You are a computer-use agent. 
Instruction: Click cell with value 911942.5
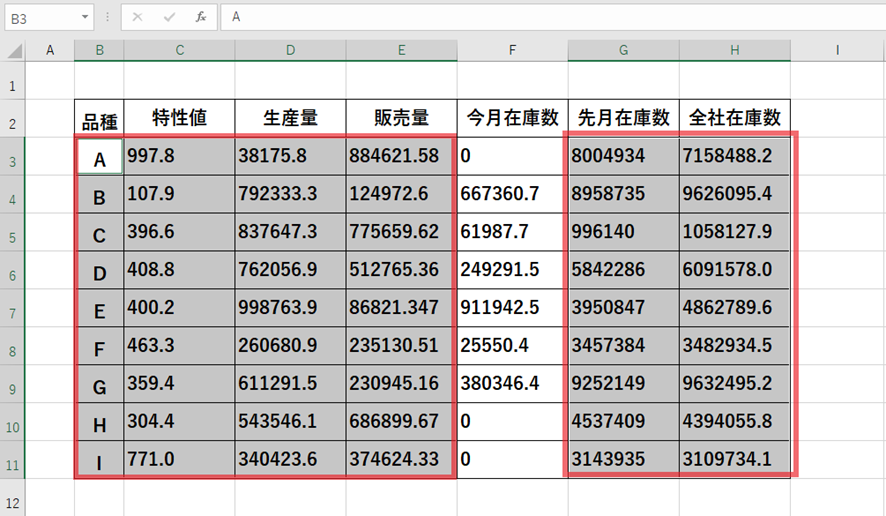point(513,308)
